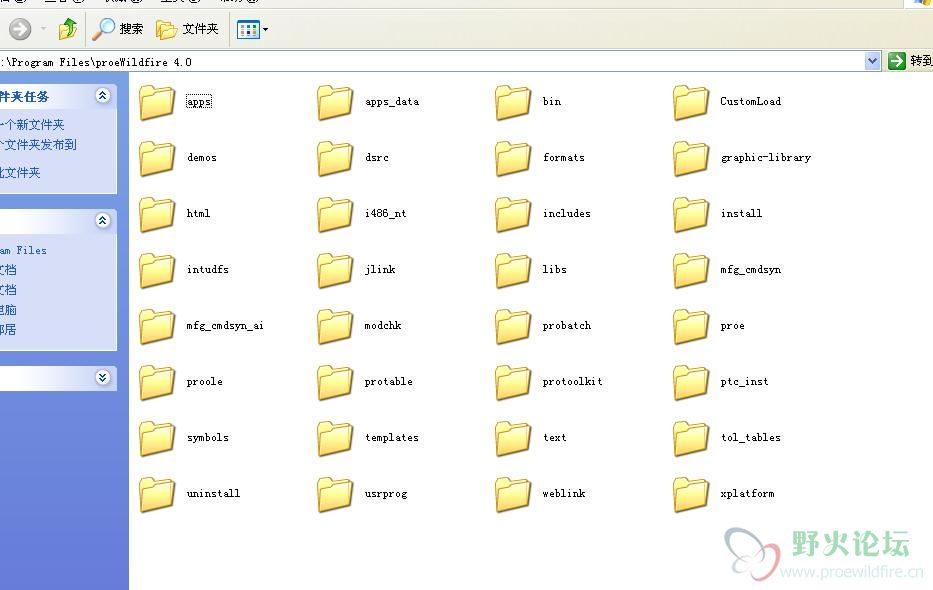Click the tol_tables folder name text

pyautogui.click(x=750, y=438)
